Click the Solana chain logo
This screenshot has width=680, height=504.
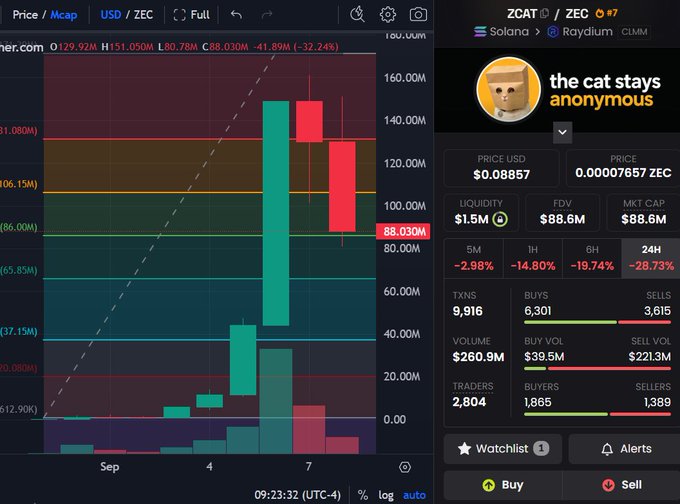point(480,32)
